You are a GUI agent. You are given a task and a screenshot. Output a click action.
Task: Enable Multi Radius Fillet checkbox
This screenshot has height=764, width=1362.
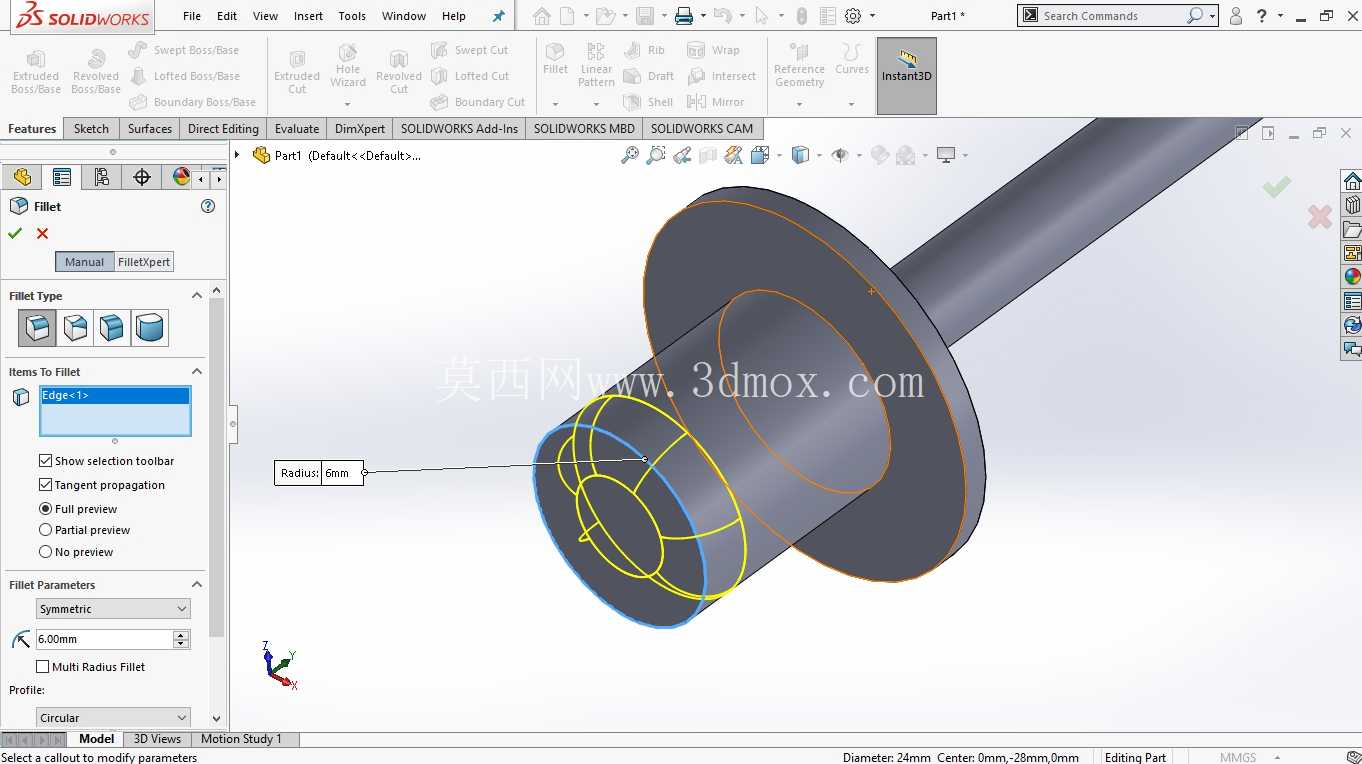point(42,667)
